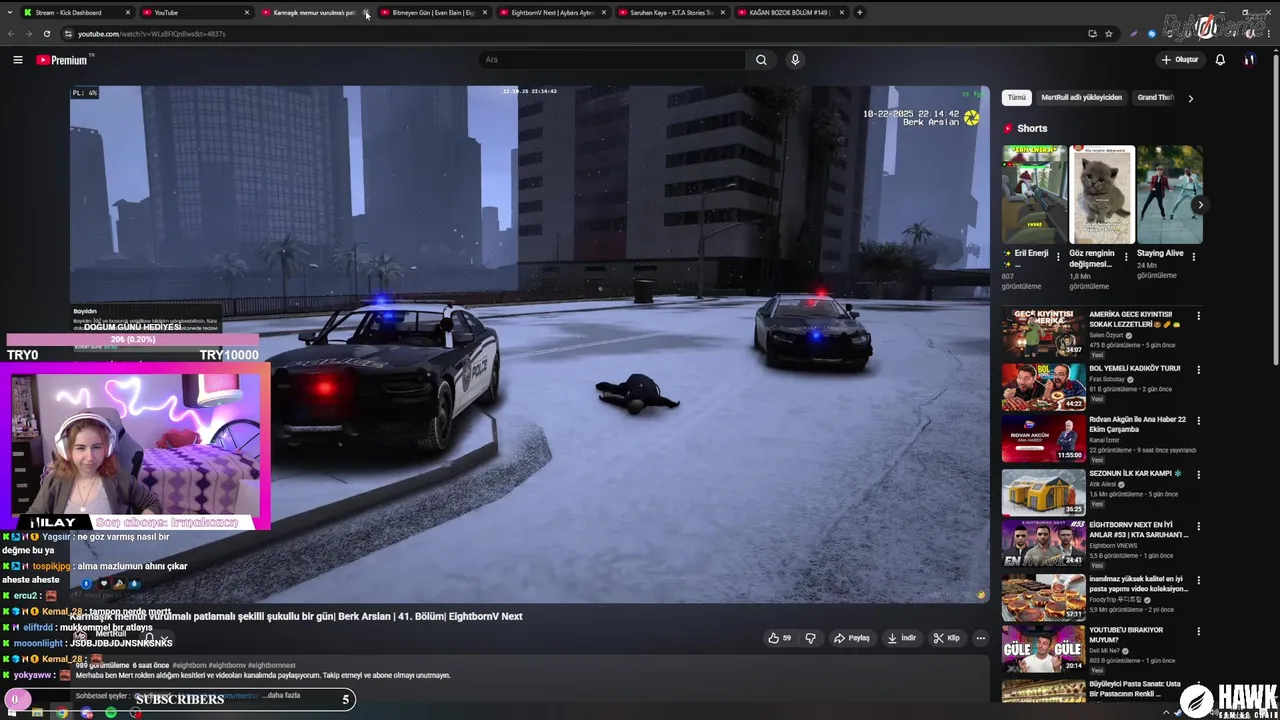Go to YouTube Premium home logo
The image size is (1280, 720).
62,60
